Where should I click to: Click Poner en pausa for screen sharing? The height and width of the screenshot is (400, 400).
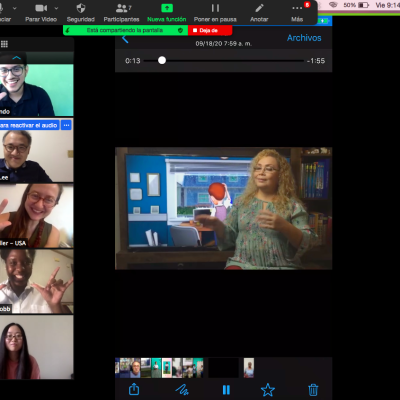tap(215, 13)
